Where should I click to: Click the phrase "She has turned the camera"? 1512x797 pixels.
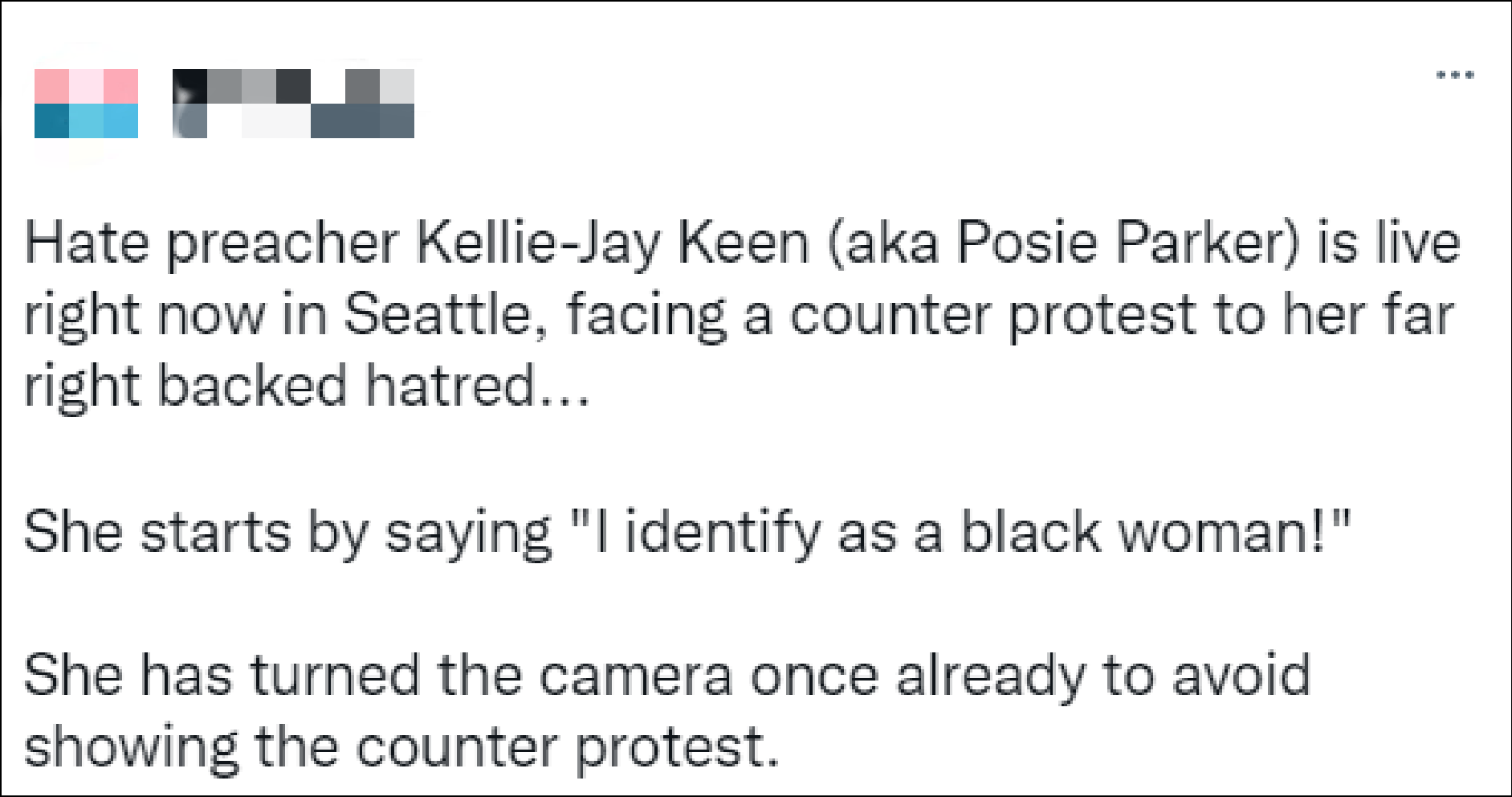(x=378, y=675)
